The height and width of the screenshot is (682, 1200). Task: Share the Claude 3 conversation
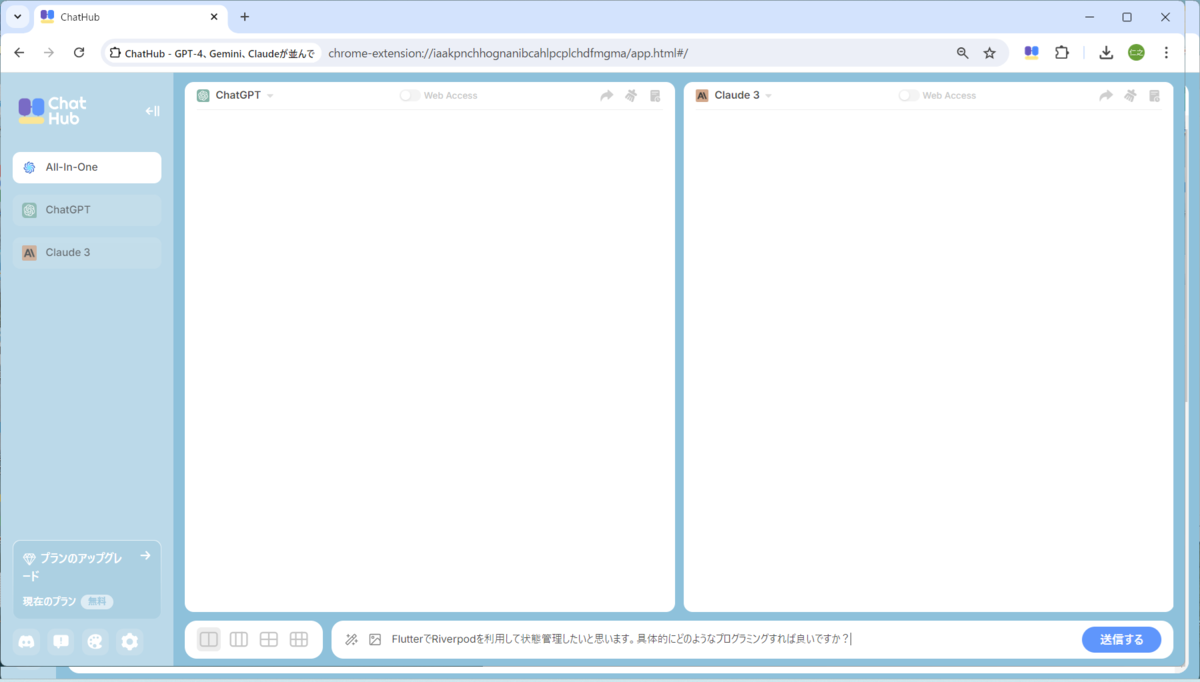click(x=1106, y=96)
